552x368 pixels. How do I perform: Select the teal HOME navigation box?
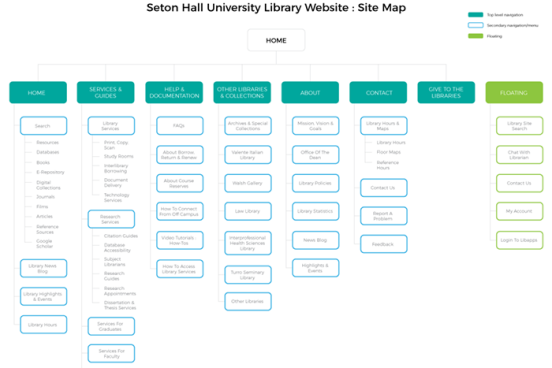point(38,93)
